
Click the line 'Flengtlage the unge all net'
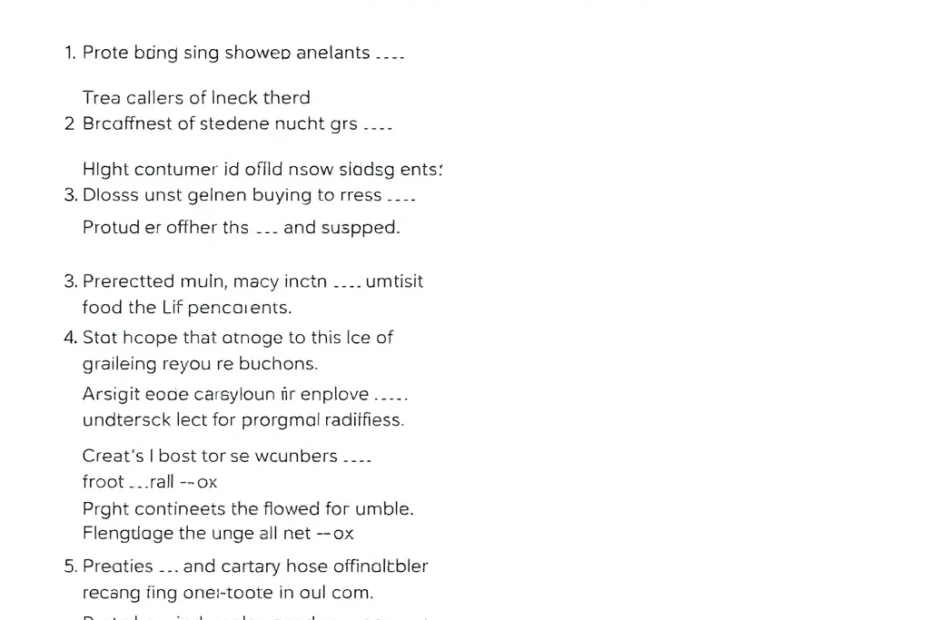(x=218, y=533)
